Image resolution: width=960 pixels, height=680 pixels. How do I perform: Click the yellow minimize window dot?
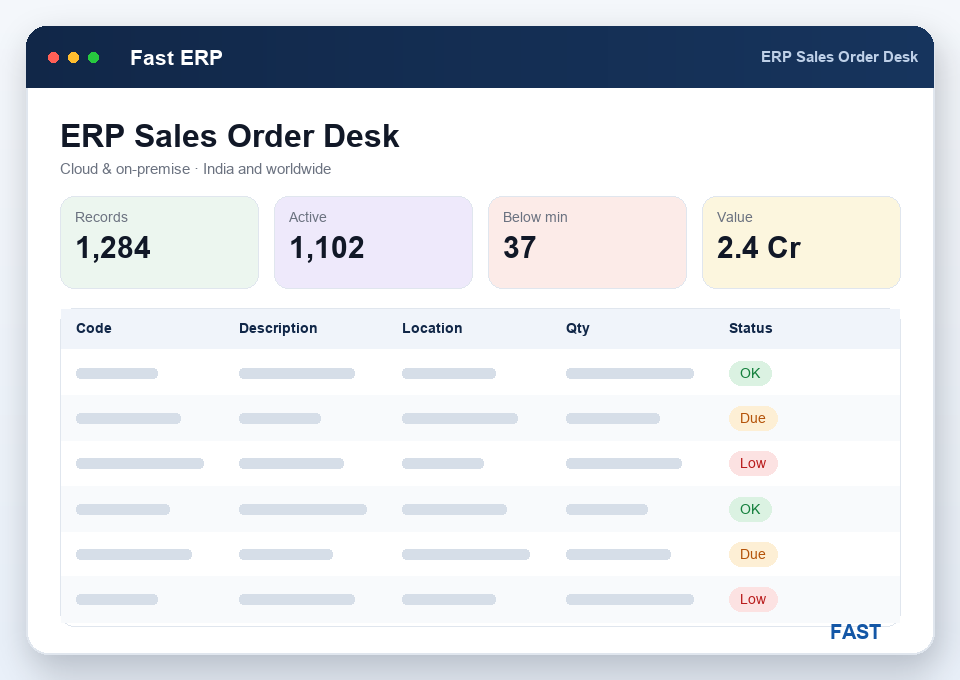pyautogui.click(x=73, y=58)
